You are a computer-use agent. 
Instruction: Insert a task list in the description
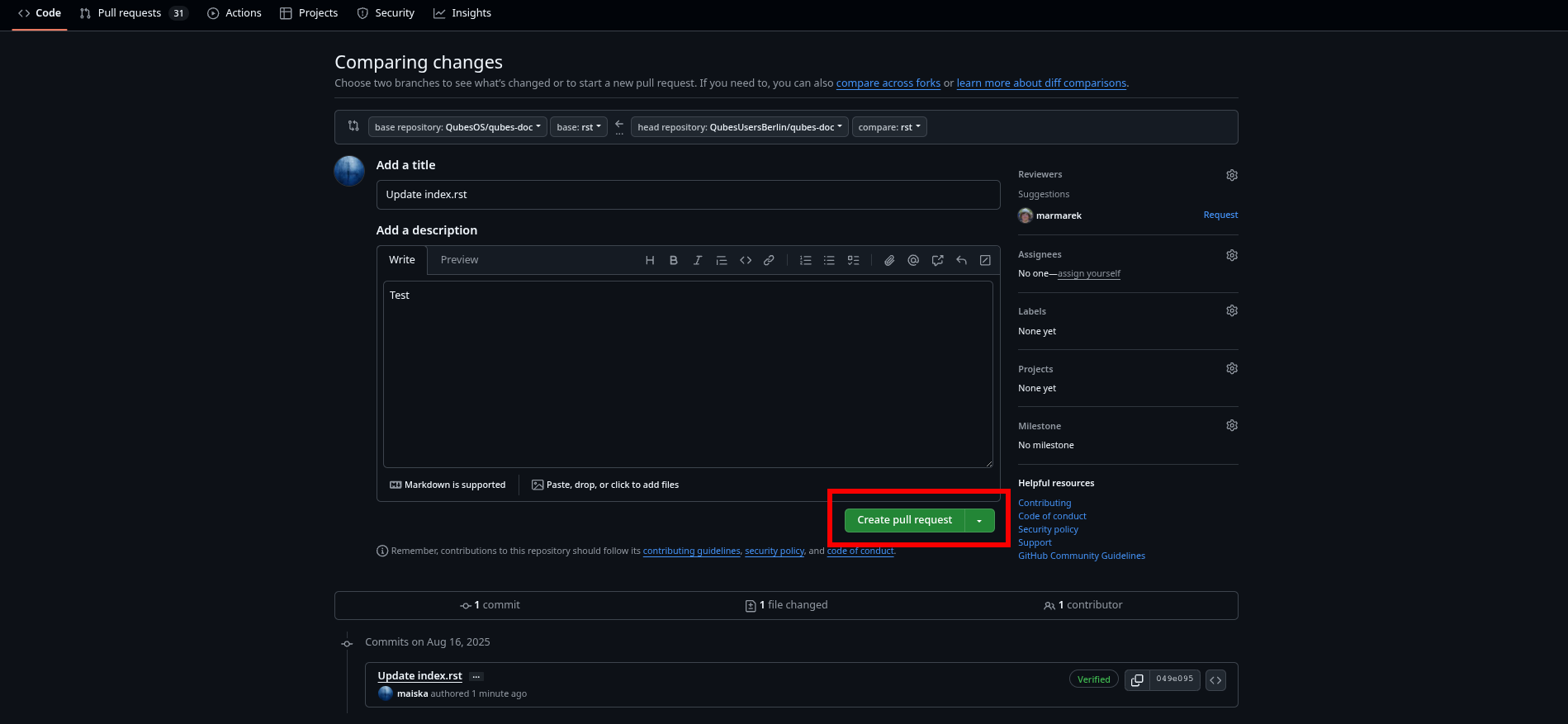pyautogui.click(x=853, y=260)
